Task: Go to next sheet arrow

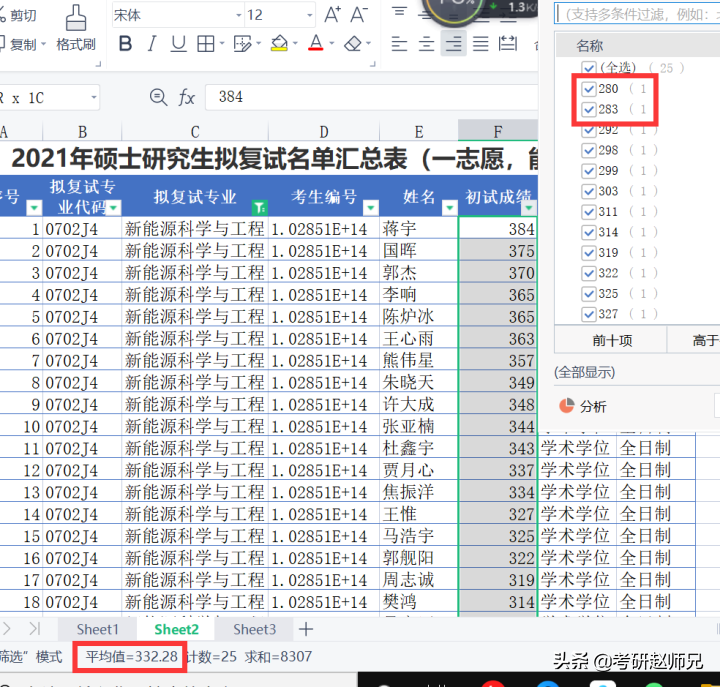Action: point(6,628)
